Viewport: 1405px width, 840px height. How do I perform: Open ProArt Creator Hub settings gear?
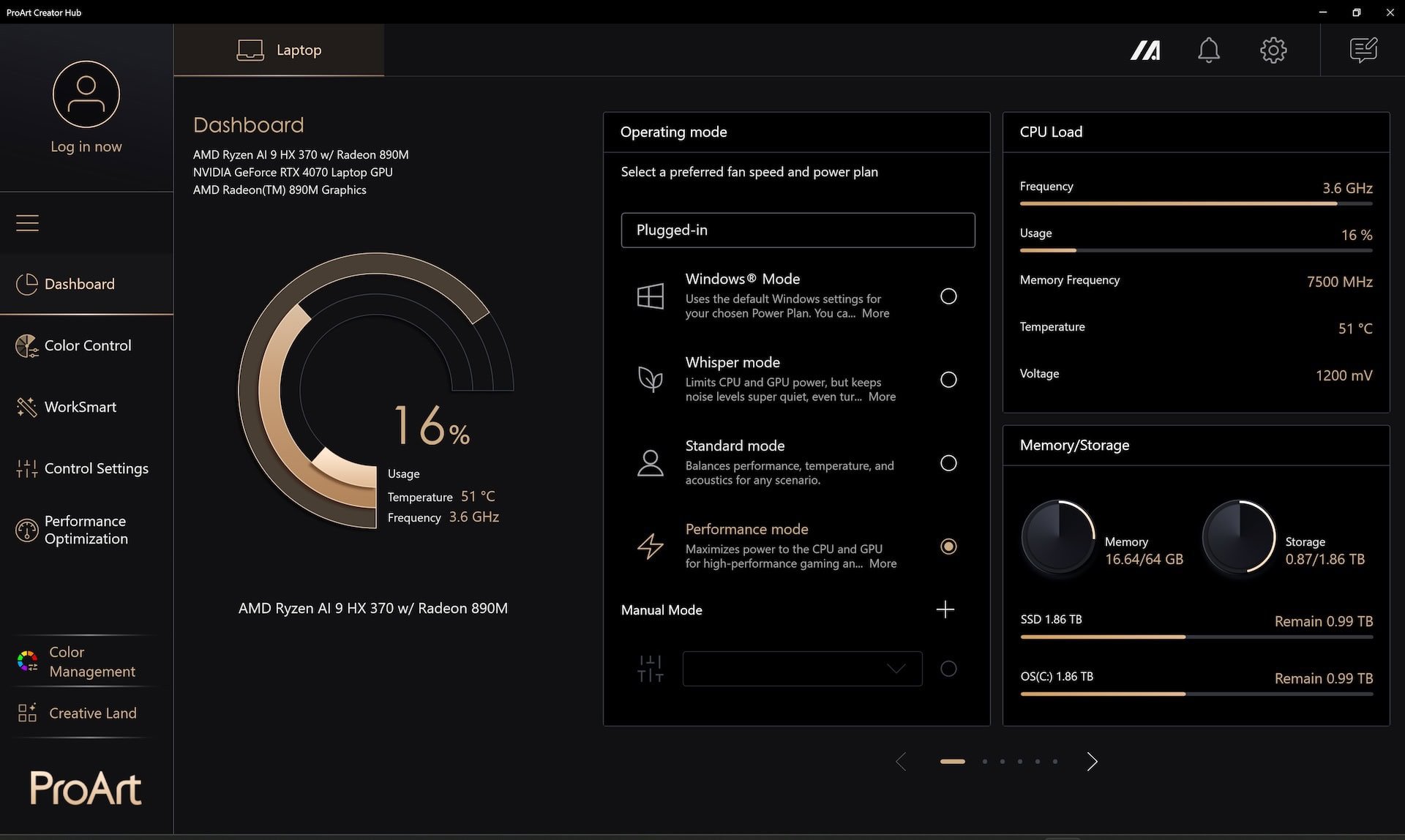coord(1273,49)
